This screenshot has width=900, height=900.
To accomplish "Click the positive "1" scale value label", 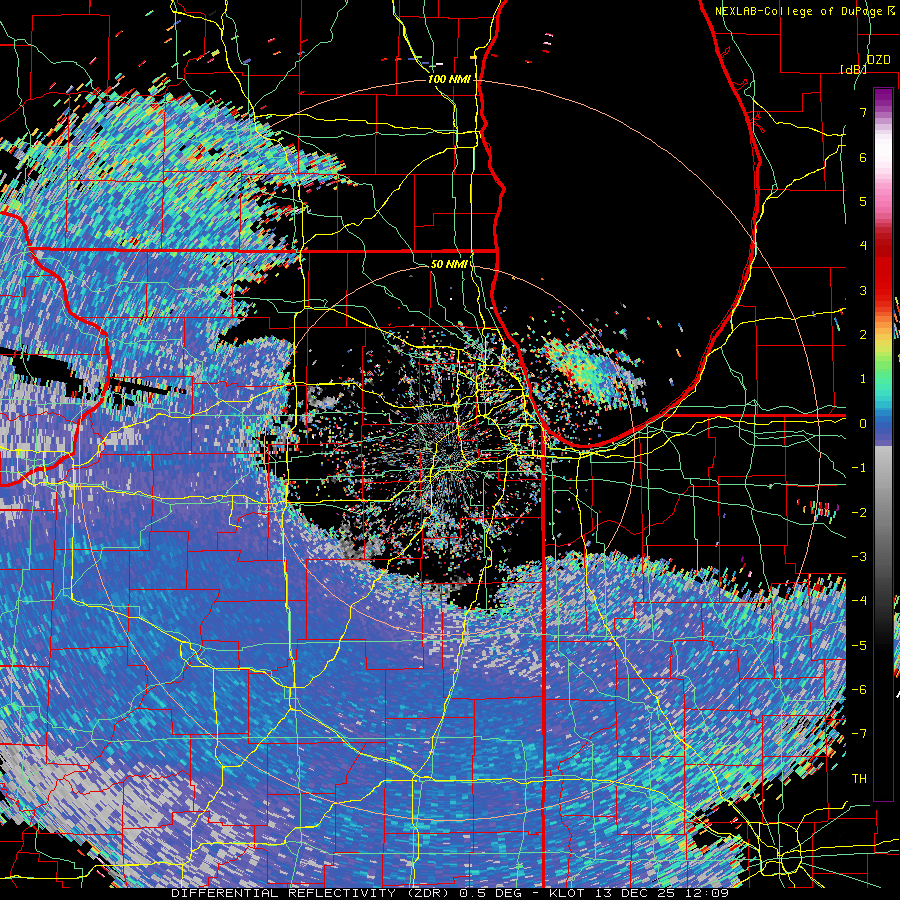I will click(863, 379).
